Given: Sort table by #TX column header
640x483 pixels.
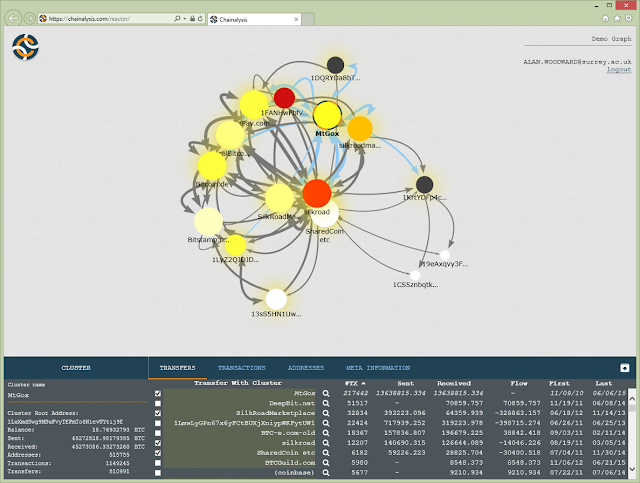Looking at the screenshot, I should coord(355,383).
